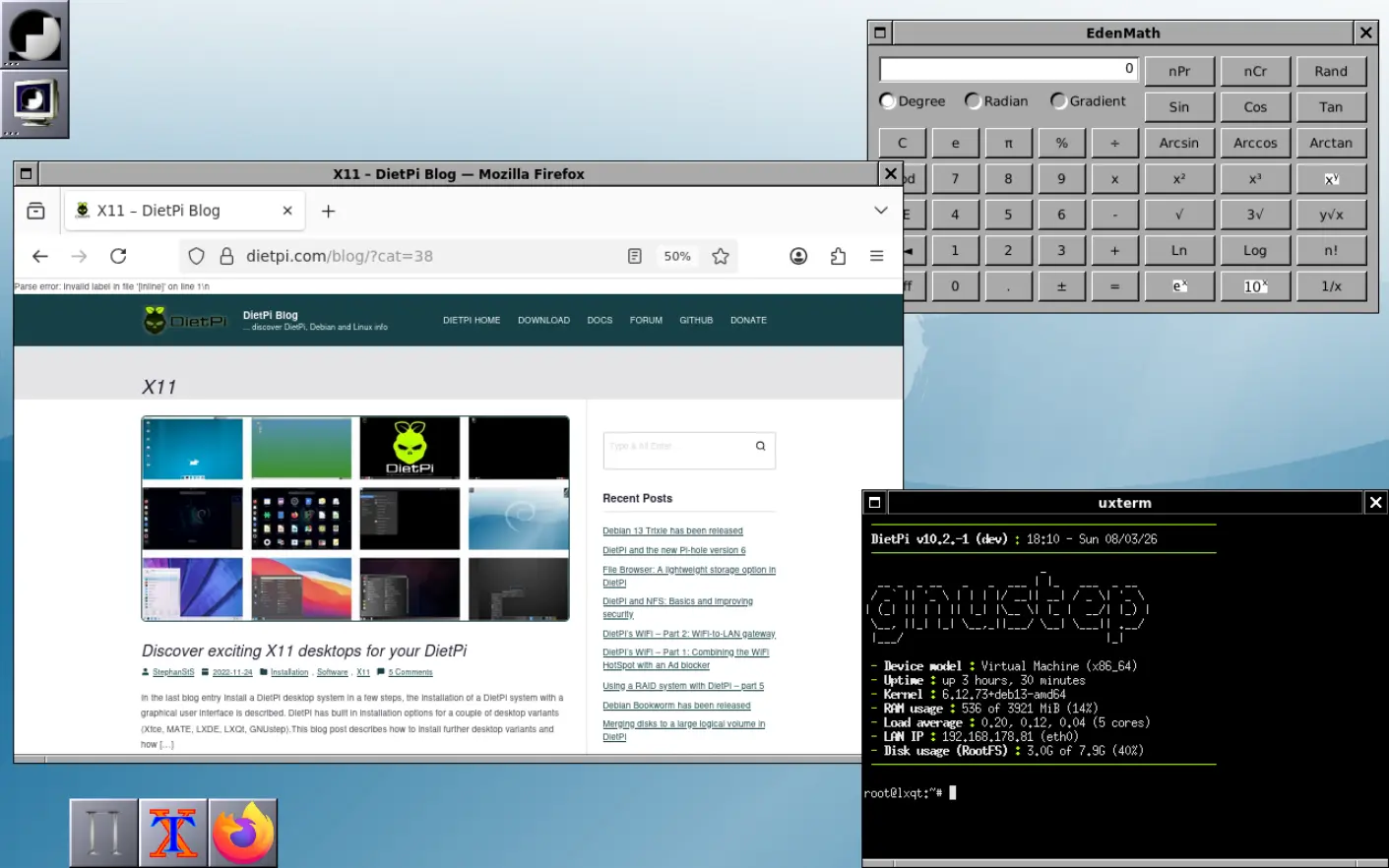Open 'Debian 13 Trixie has been released' link

672,531
